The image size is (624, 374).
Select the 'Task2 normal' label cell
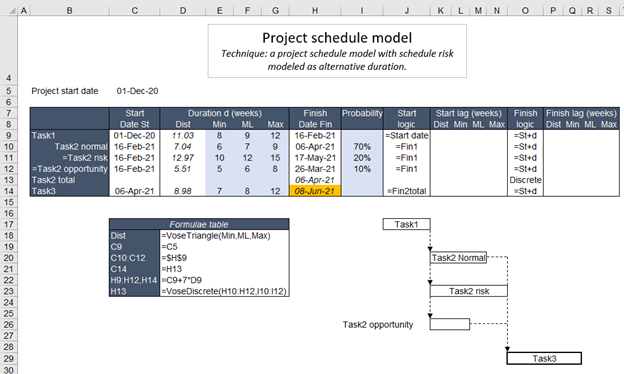tap(70, 147)
